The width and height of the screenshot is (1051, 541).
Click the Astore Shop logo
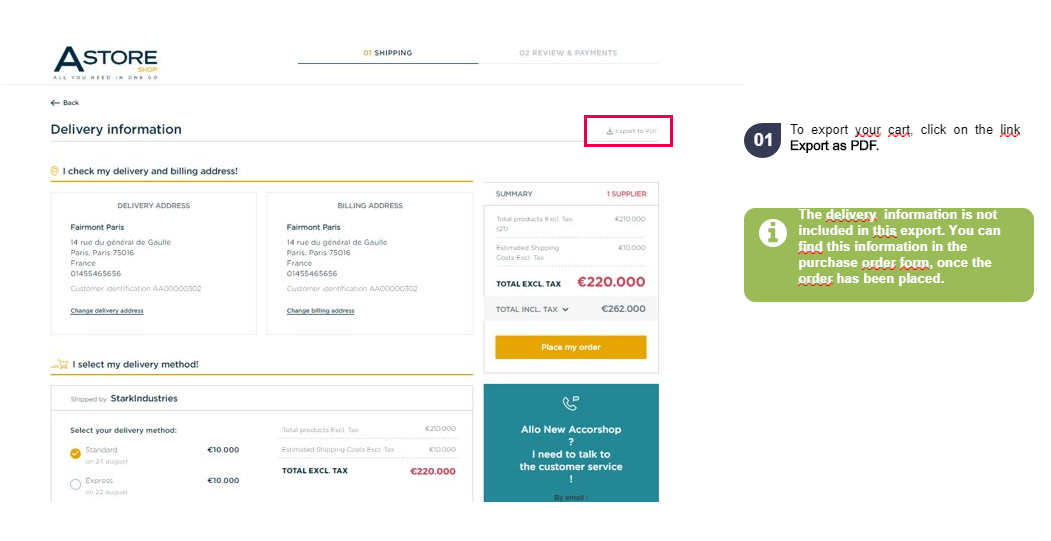pyautogui.click(x=106, y=62)
